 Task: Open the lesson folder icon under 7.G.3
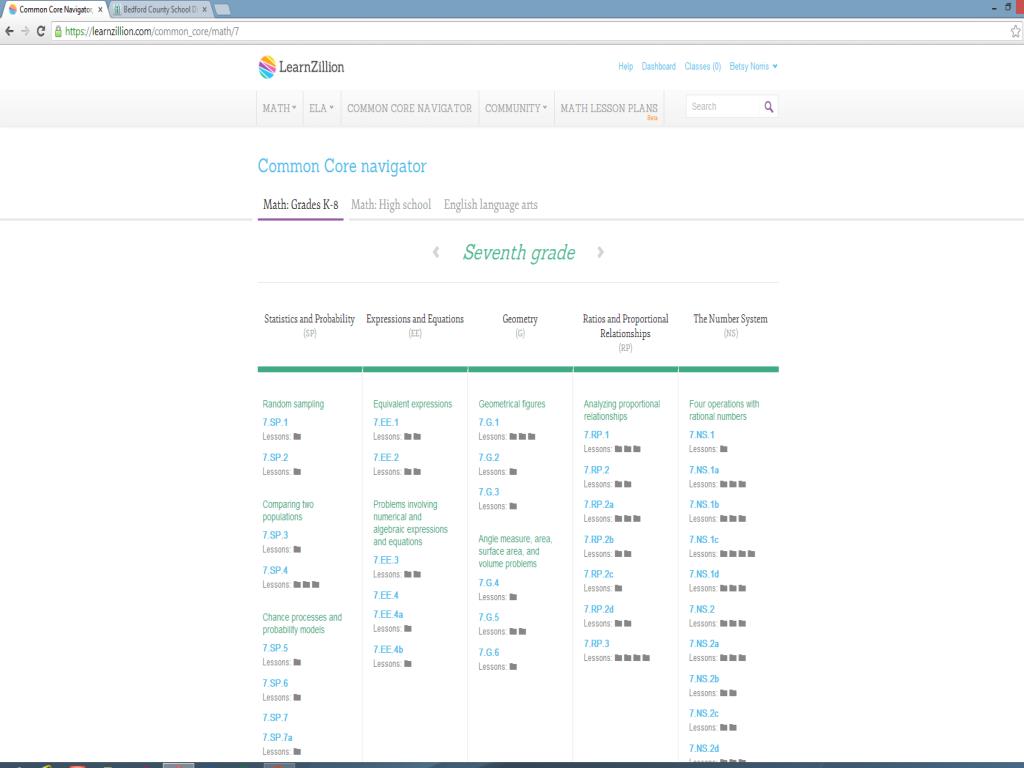point(513,506)
